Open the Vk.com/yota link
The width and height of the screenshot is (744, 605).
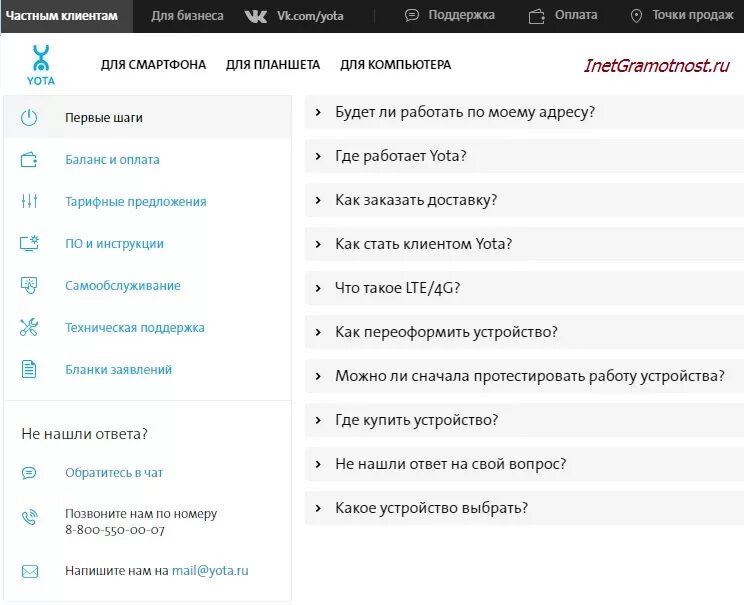pos(310,16)
